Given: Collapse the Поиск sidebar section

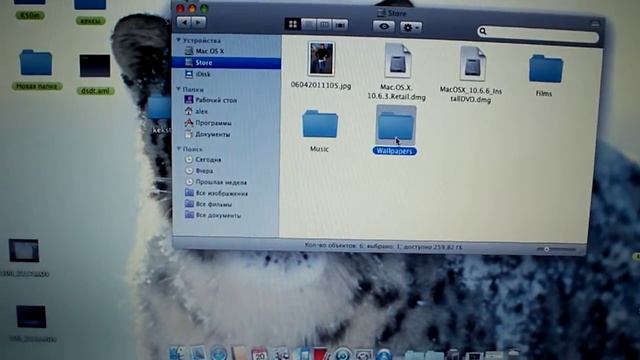Looking at the screenshot, I should point(178,149).
